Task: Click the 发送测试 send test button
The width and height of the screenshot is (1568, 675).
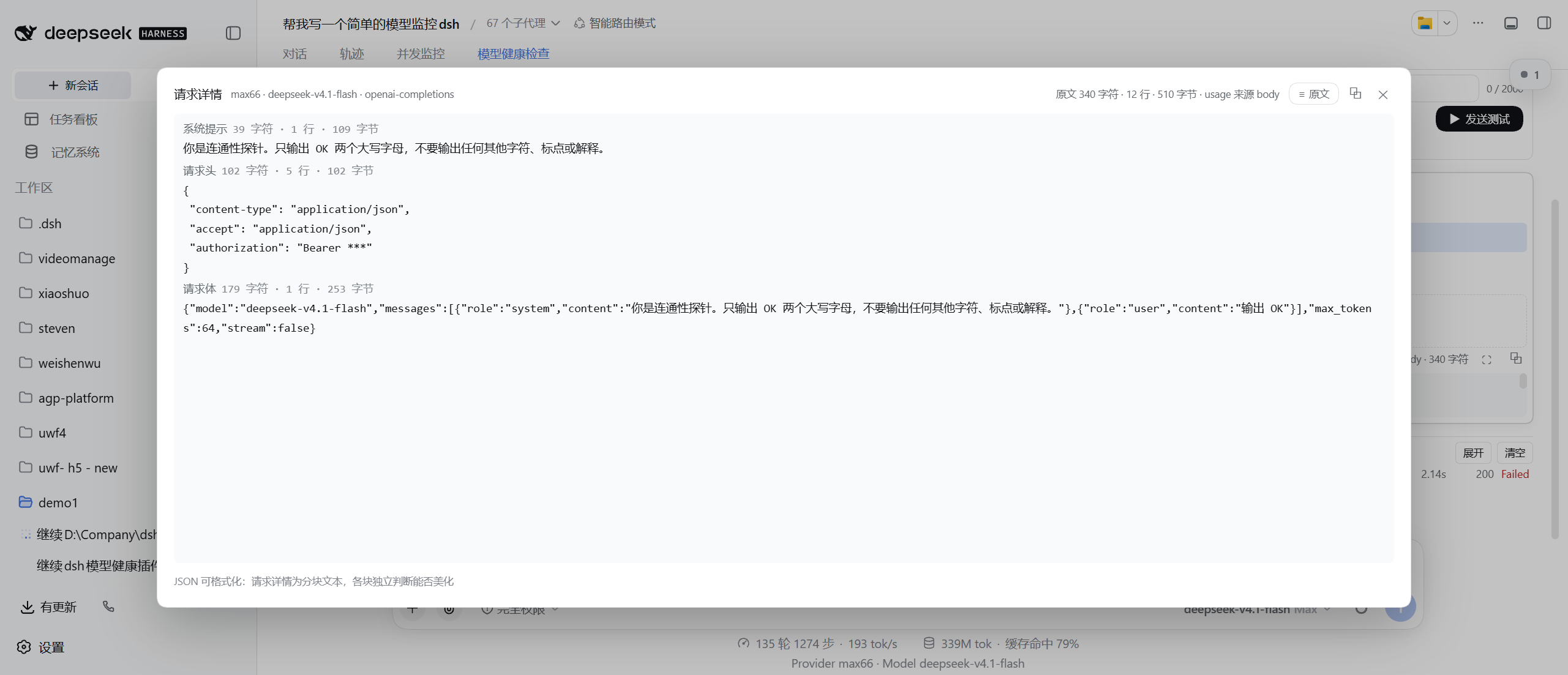Action: (x=1479, y=119)
